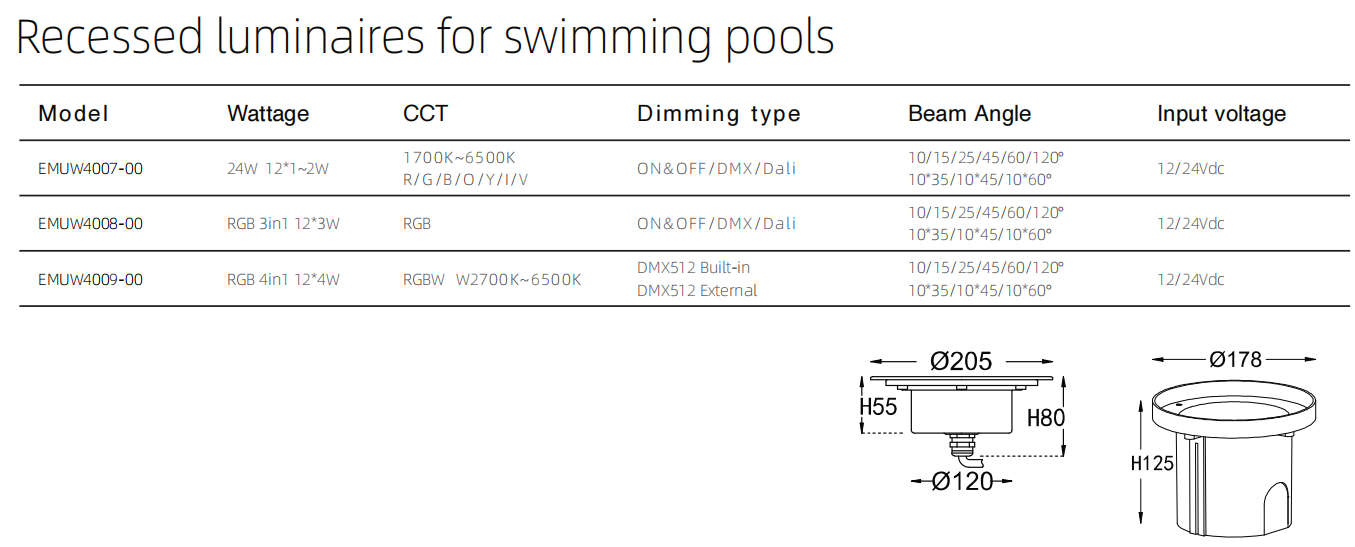The width and height of the screenshot is (1355, 547).
Task: Click the RGB 4in1 12*4W cell
Action: [x=283, y=280]
